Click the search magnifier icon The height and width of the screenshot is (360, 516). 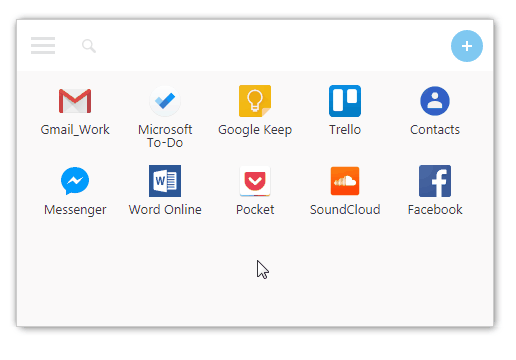click(89, 46)
